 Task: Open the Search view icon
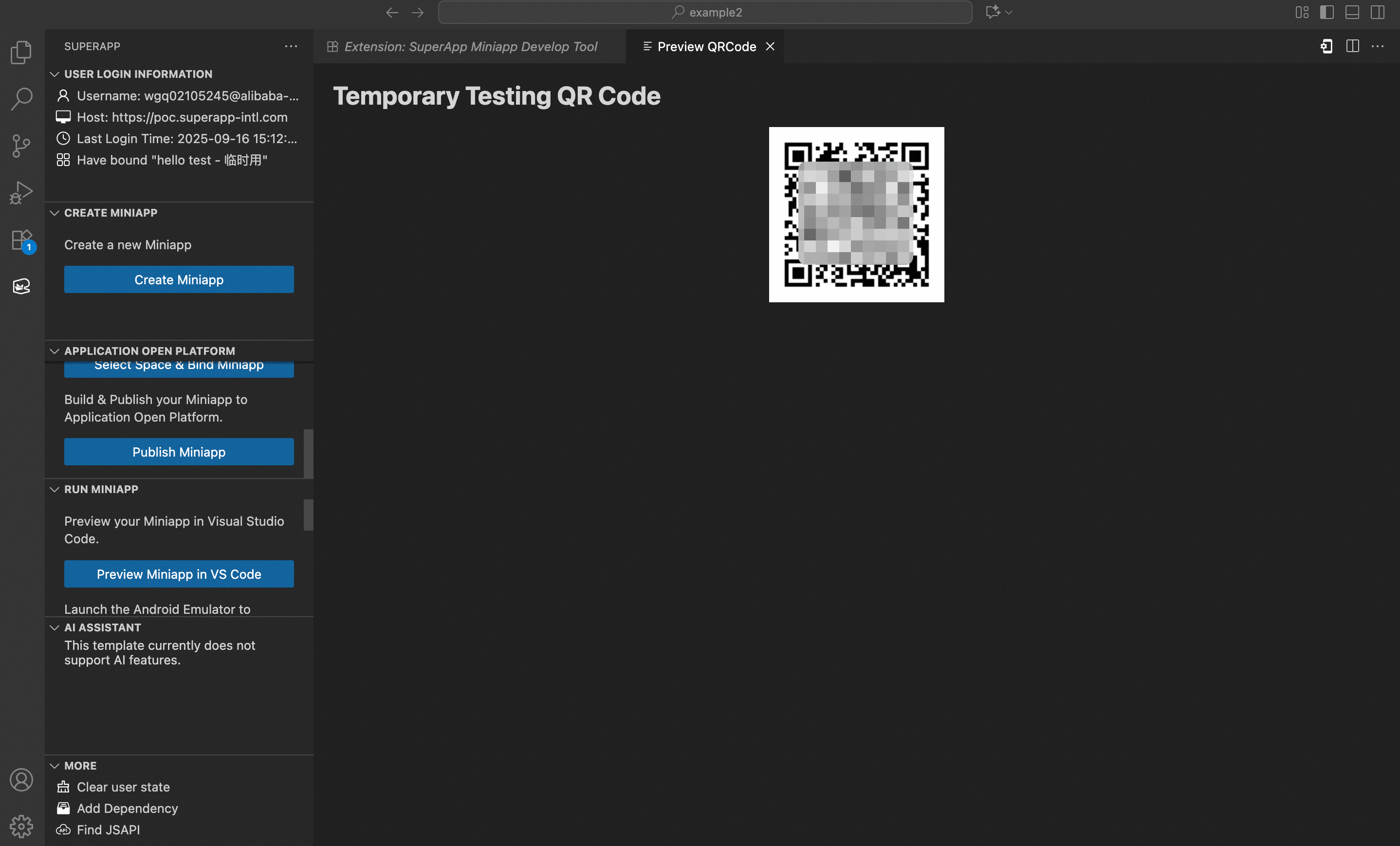click(x=21, y=99)
